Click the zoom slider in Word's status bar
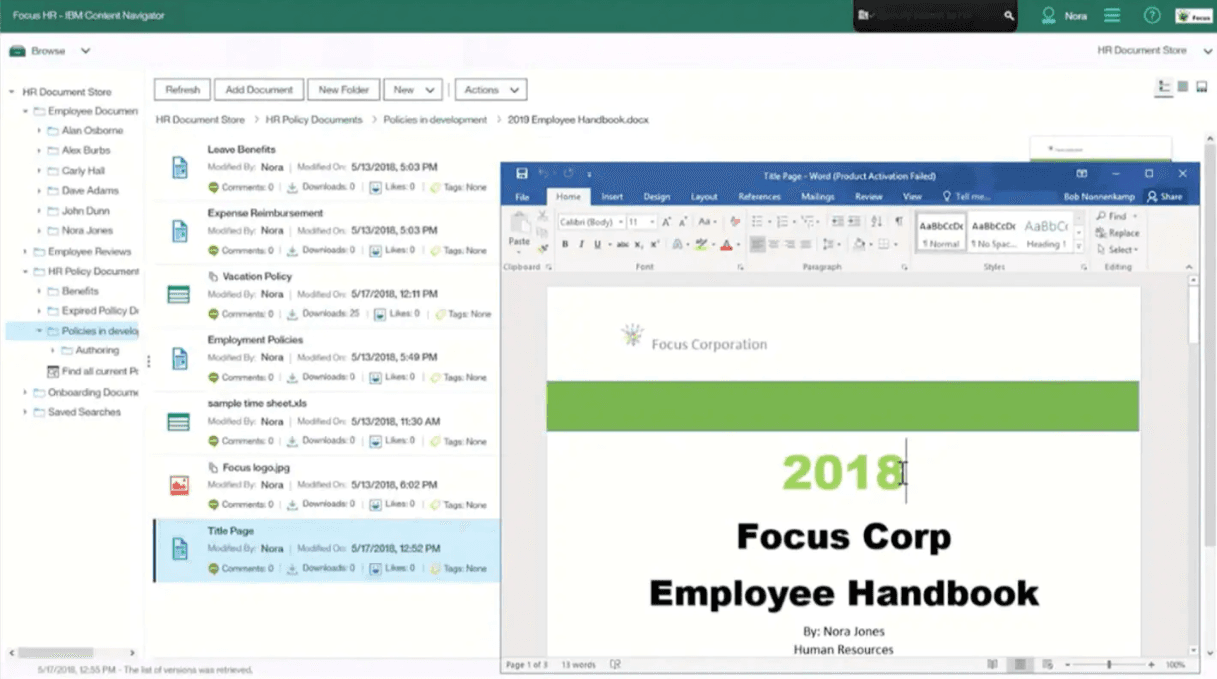The height and width of the screenshot is (679, 1217). [1108, 665]
